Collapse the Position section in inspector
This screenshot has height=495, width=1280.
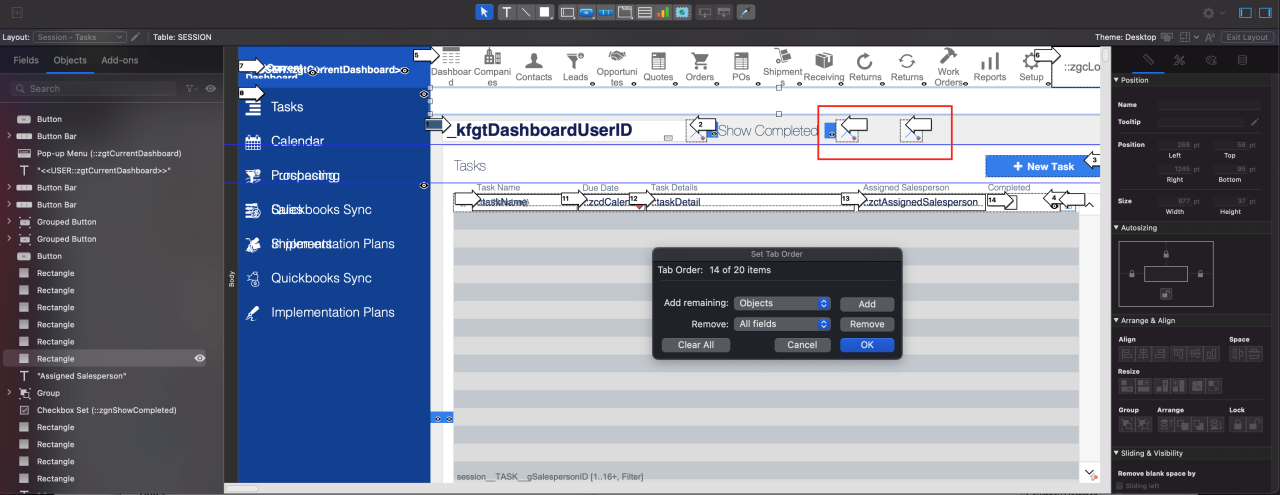pyautogui.click(x=1117, y=80)
